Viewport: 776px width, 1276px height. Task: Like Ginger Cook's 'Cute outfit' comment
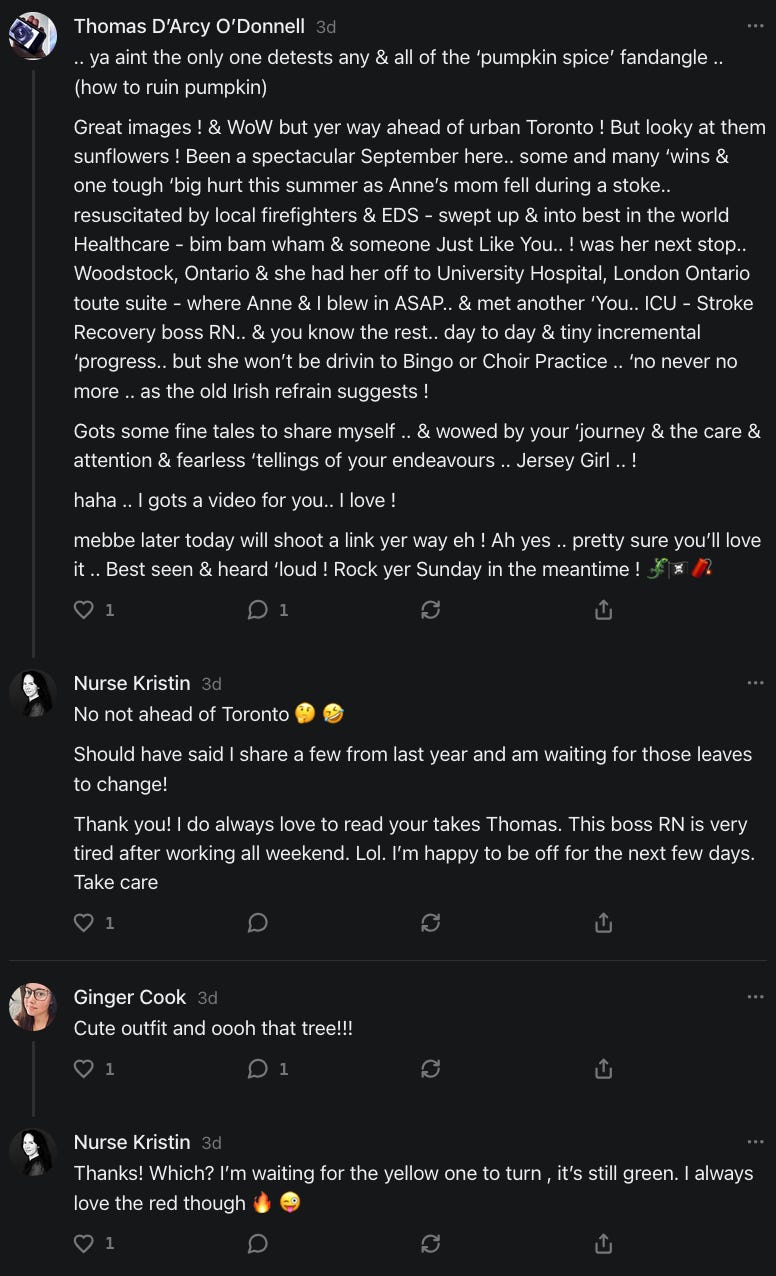click(x=84, y=1069)
